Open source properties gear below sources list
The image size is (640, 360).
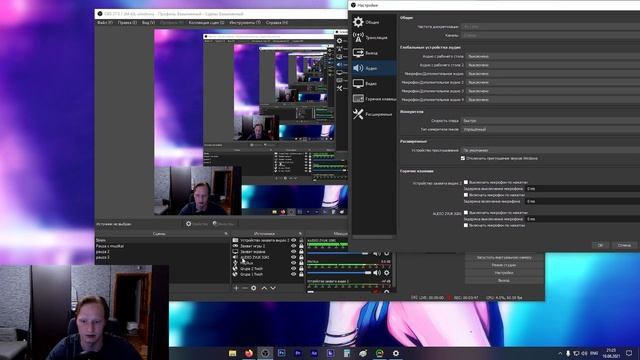point(254,288)
